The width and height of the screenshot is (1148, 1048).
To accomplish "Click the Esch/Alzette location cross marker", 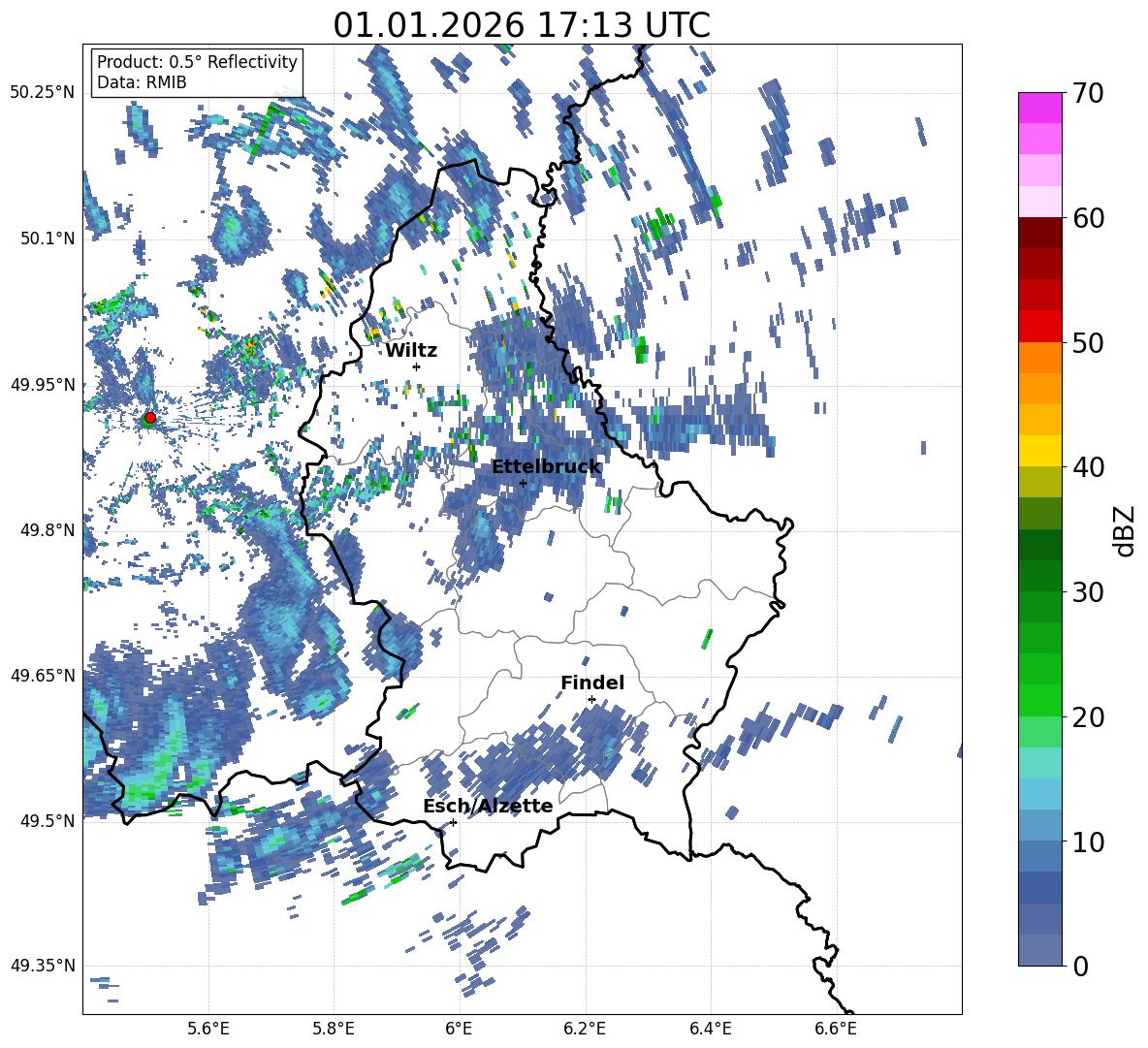I will [453, 822].
